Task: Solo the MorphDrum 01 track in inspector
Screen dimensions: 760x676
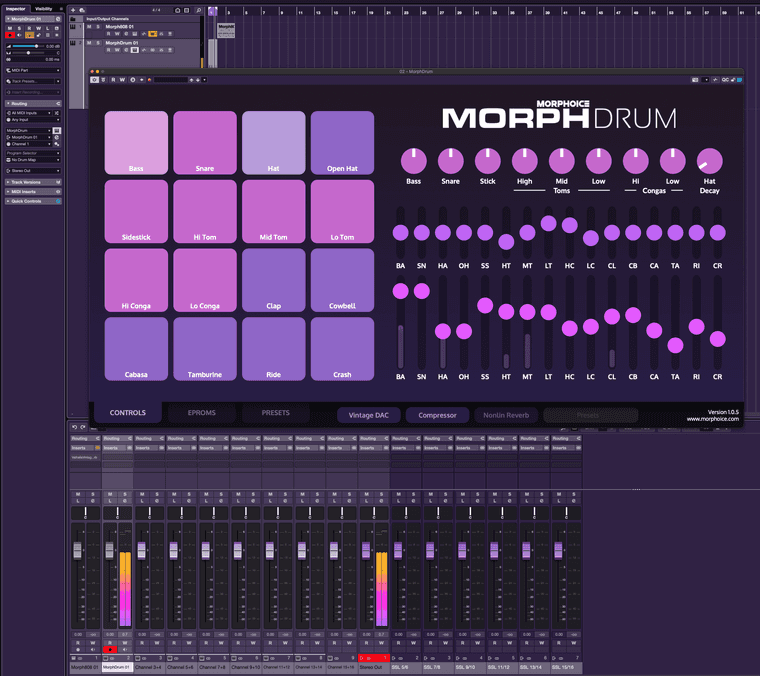Action: 19,28
